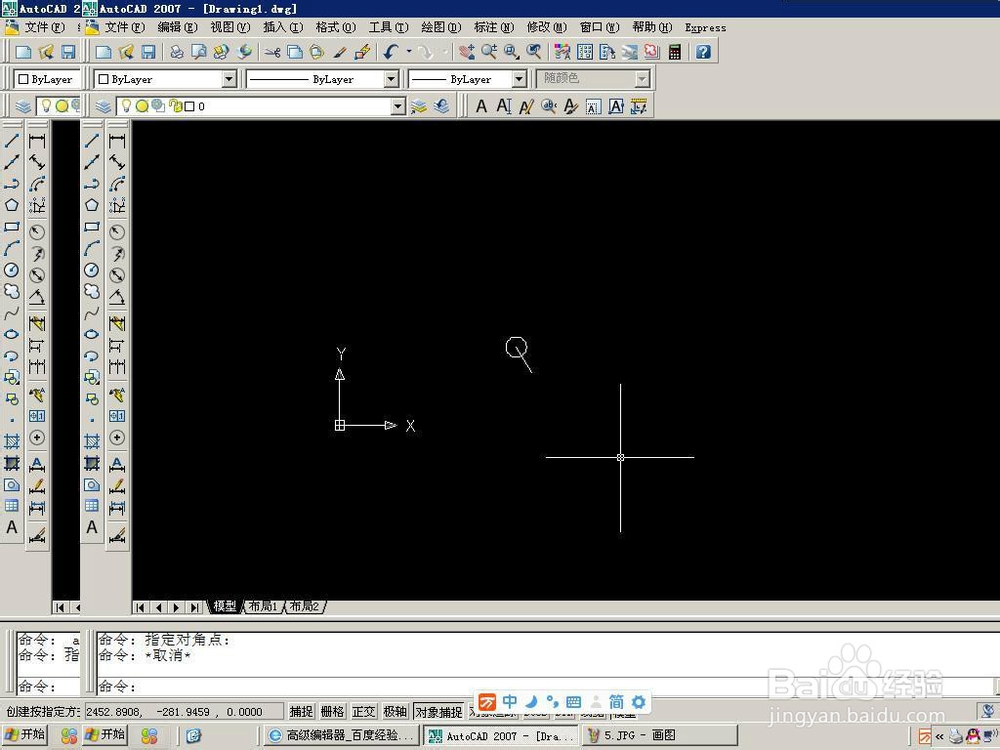Click layer 0 color square in the layer list
Viewport: 1000px width, 750px height.
[189, 106]
